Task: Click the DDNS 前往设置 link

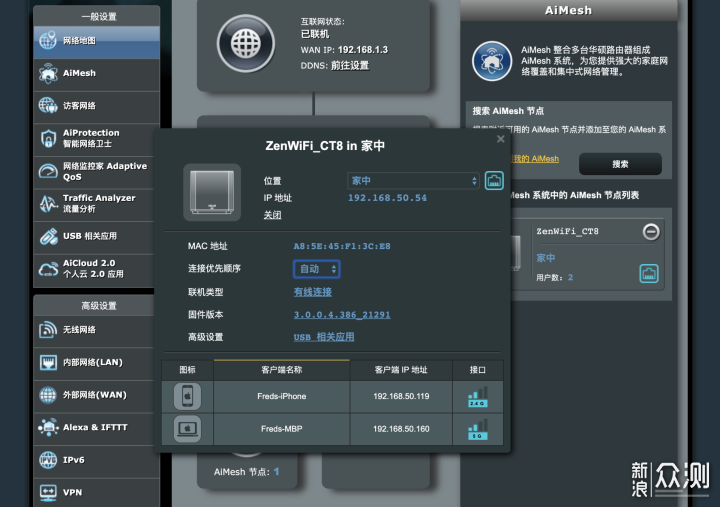Action: point(350,65)
